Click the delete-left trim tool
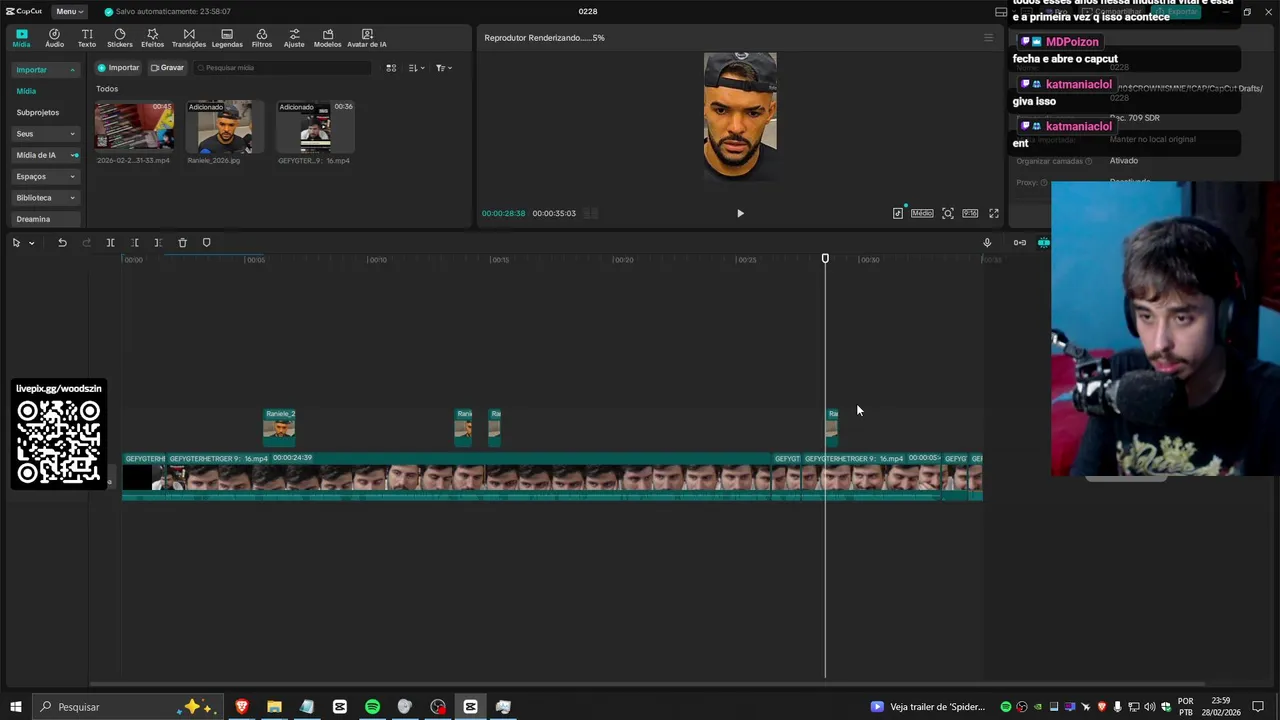This screenshot has width=1280, height=720. (x=134, y=243)
